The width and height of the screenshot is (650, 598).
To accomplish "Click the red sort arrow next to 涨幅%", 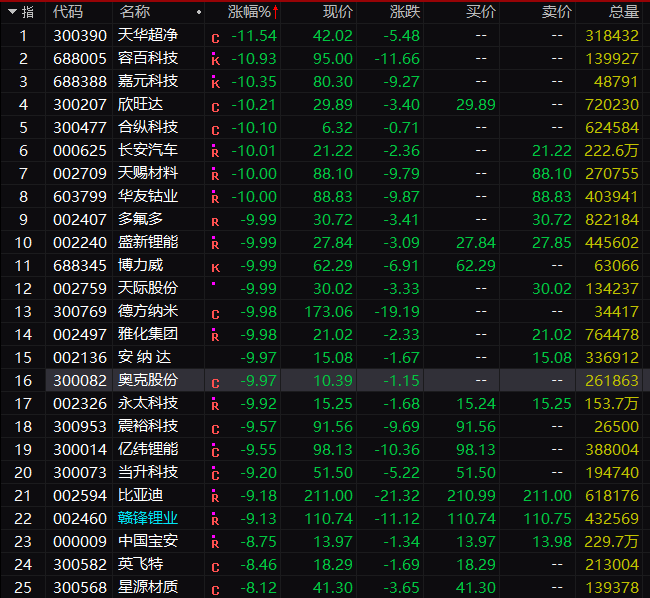I will click(x=276, y=12).
